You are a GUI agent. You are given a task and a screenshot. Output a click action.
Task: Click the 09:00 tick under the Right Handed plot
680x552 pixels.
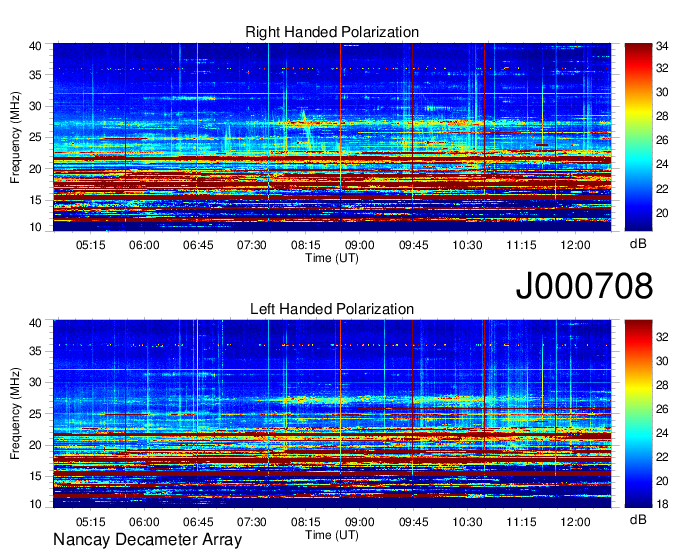(360, 245)
